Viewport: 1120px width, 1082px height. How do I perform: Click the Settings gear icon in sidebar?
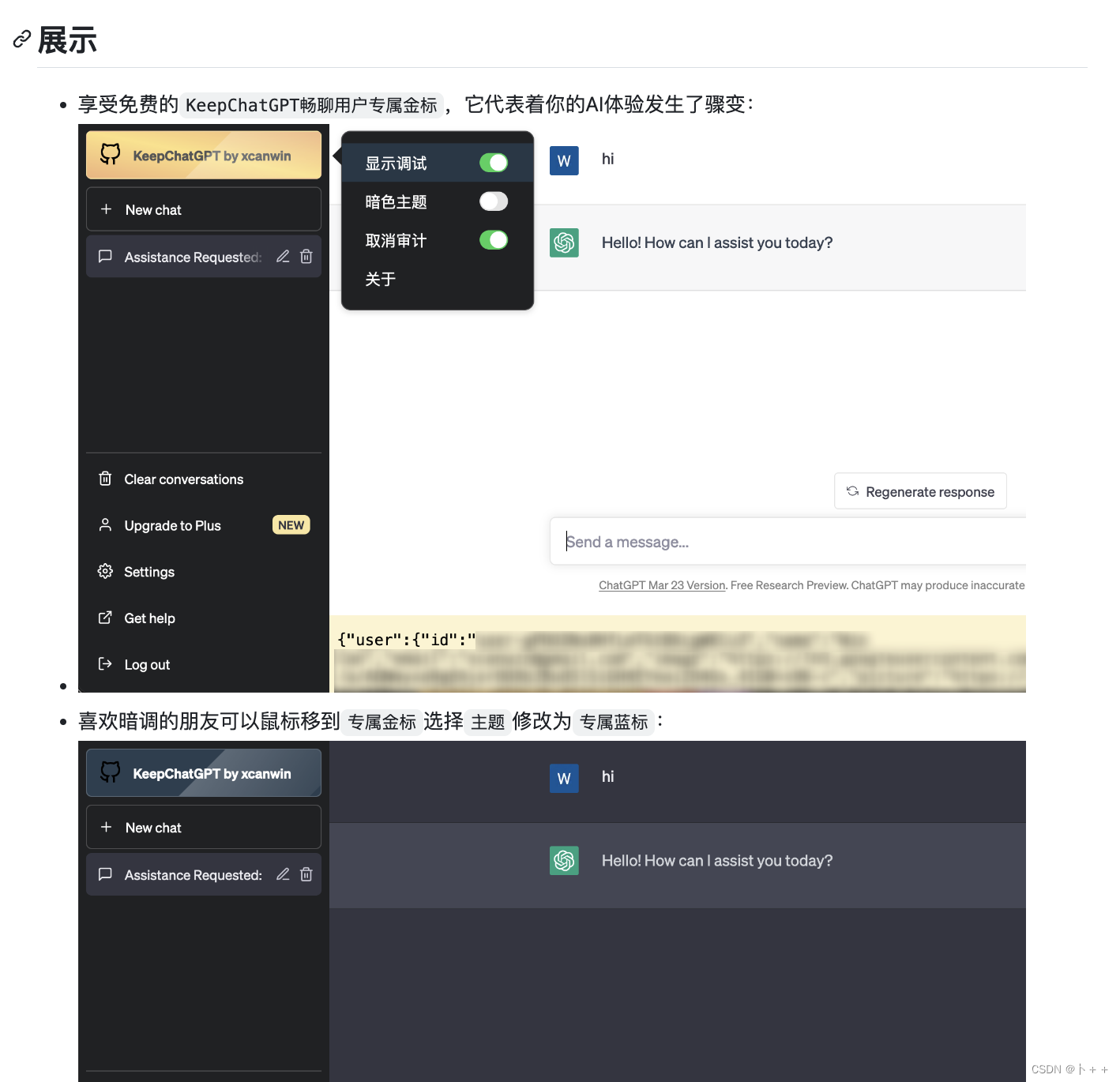pos(105,571)
